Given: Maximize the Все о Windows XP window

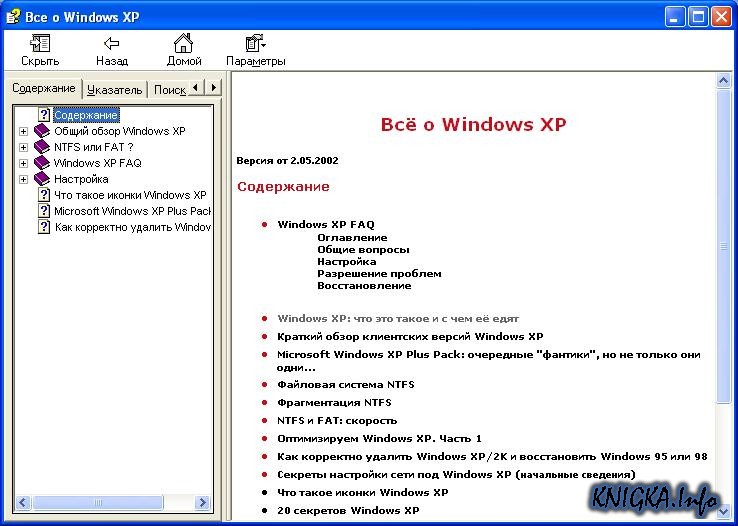Looking at the screenshot, I should 698,17.
